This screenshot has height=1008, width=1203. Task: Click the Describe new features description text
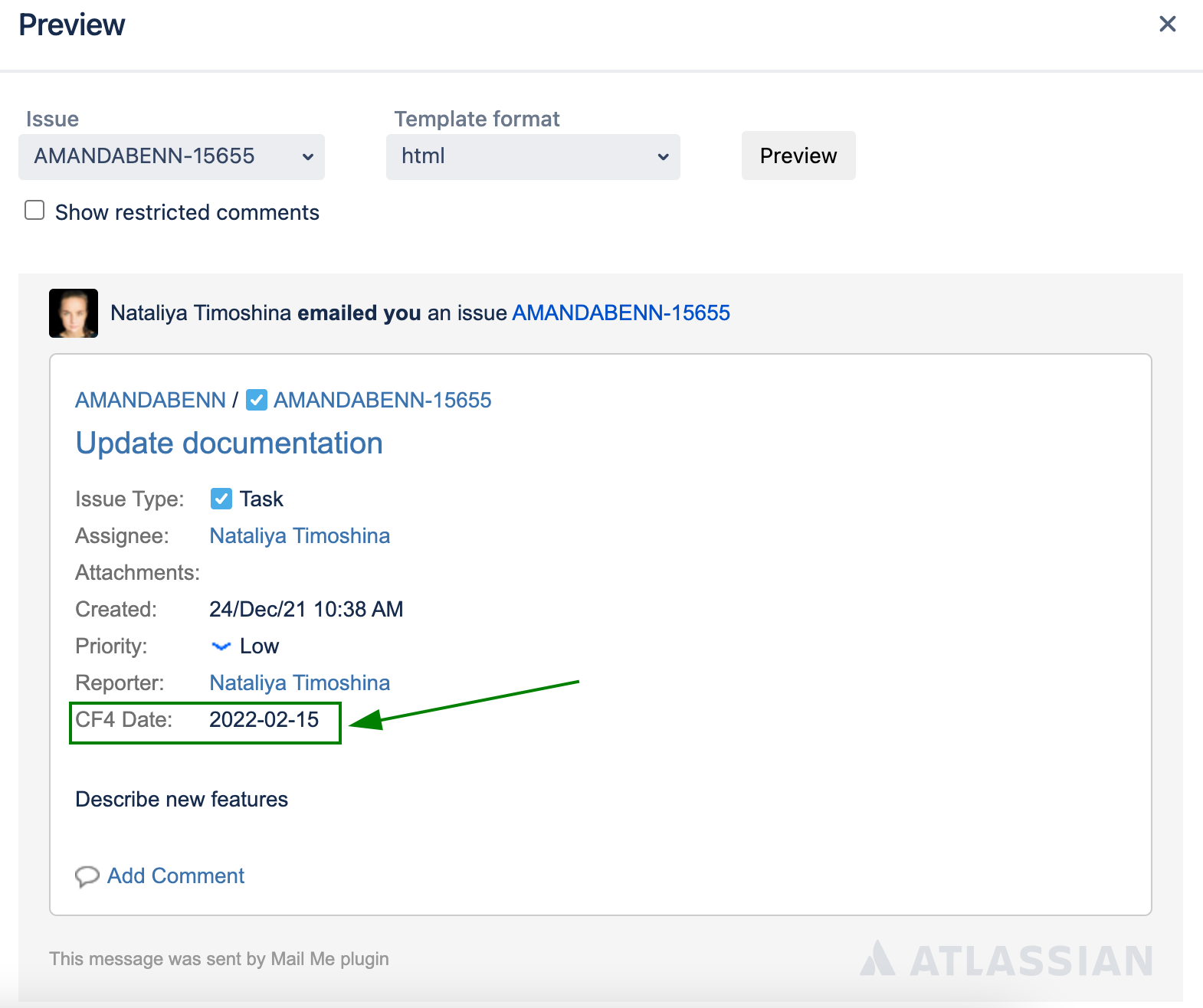click(x=182, y=800)
